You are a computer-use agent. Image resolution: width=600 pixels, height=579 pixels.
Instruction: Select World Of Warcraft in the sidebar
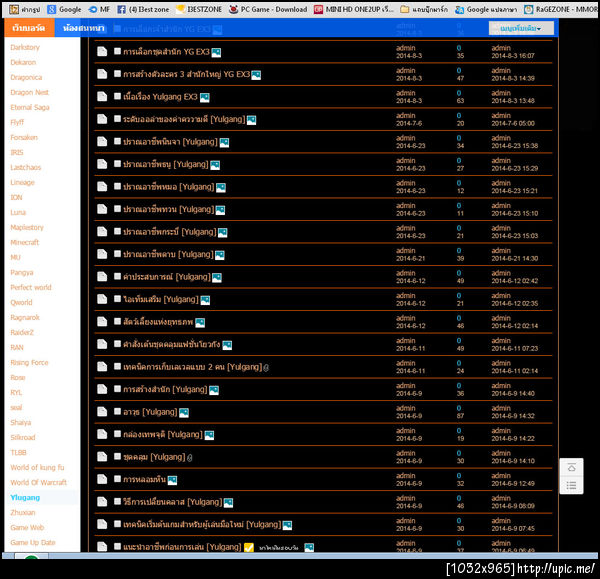38,482
